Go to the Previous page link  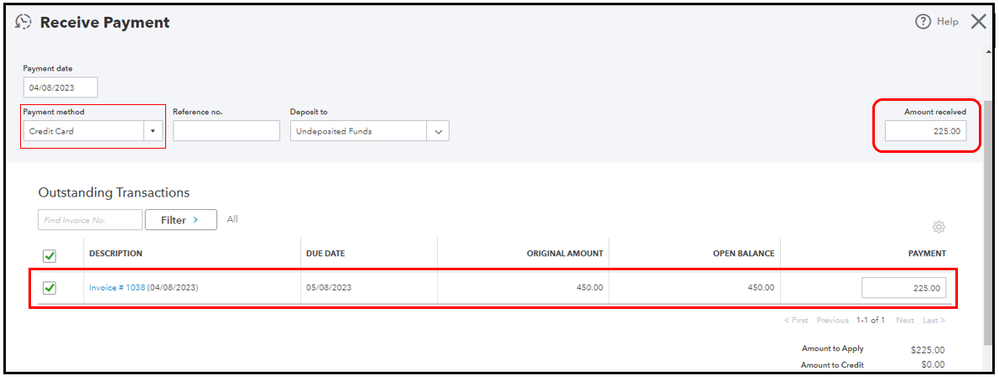833,320
